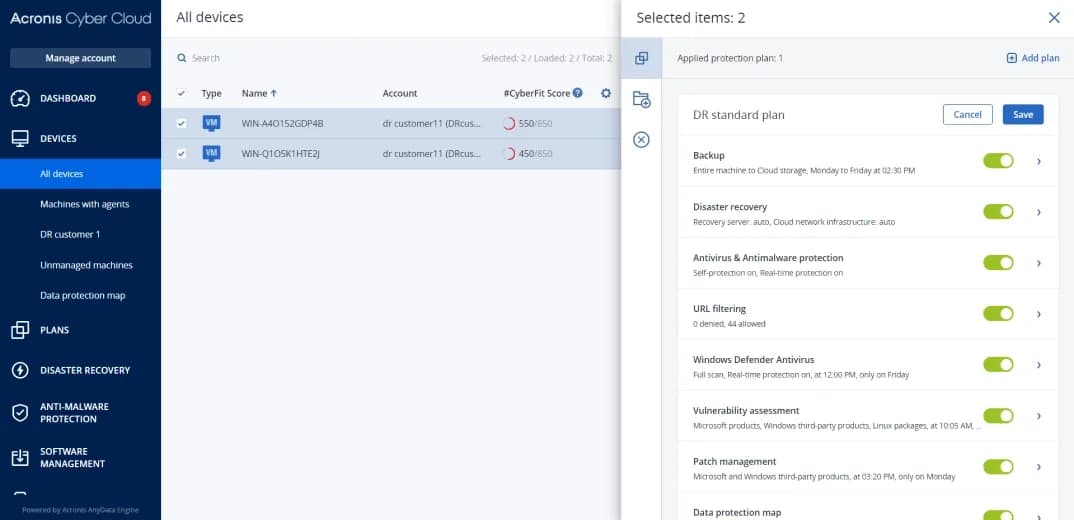Open column settings gear icon
Screen dimensions: 1074x520
[605, 93]
